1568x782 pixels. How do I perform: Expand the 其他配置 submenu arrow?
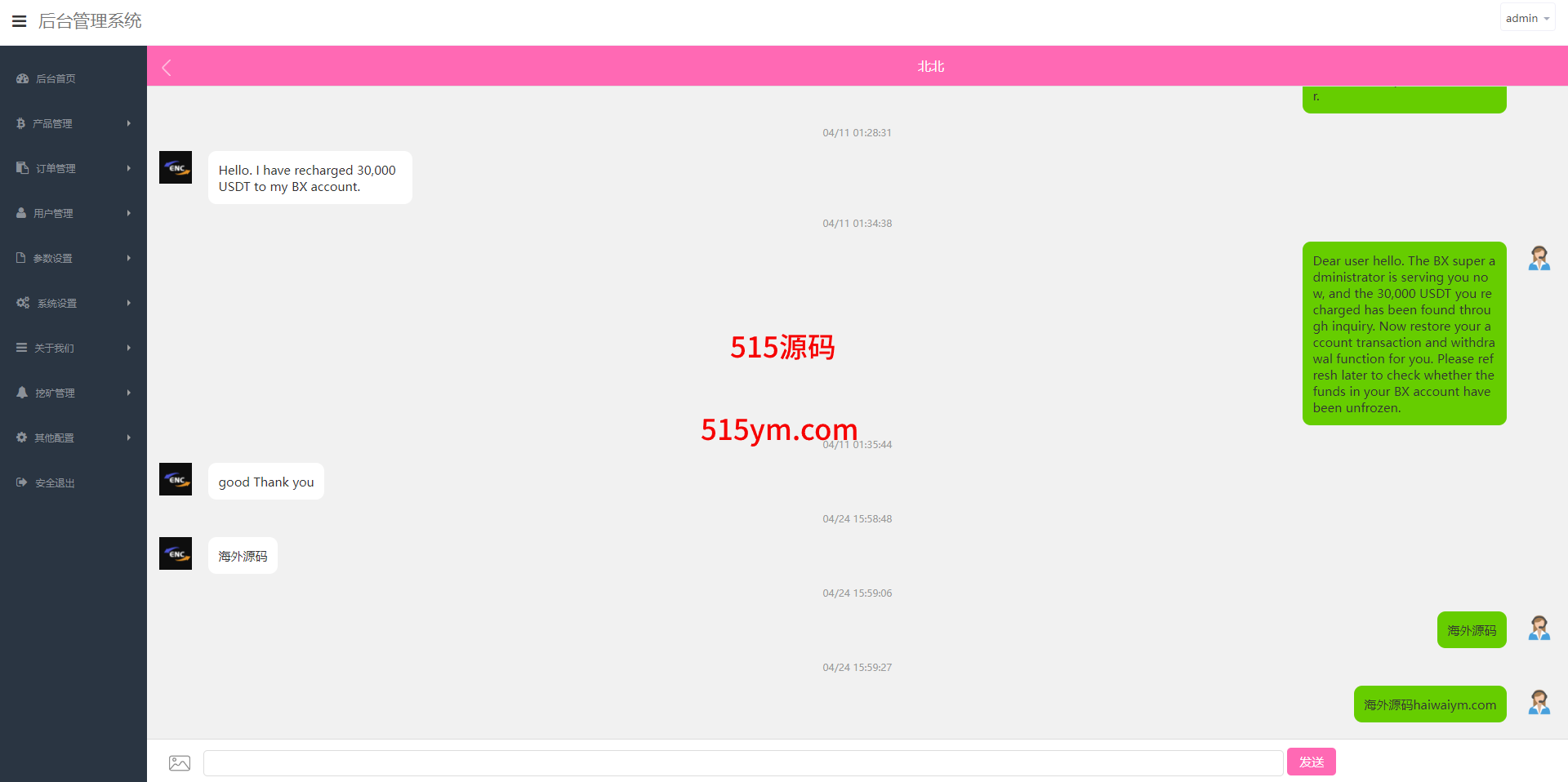[x=129, y=438]
